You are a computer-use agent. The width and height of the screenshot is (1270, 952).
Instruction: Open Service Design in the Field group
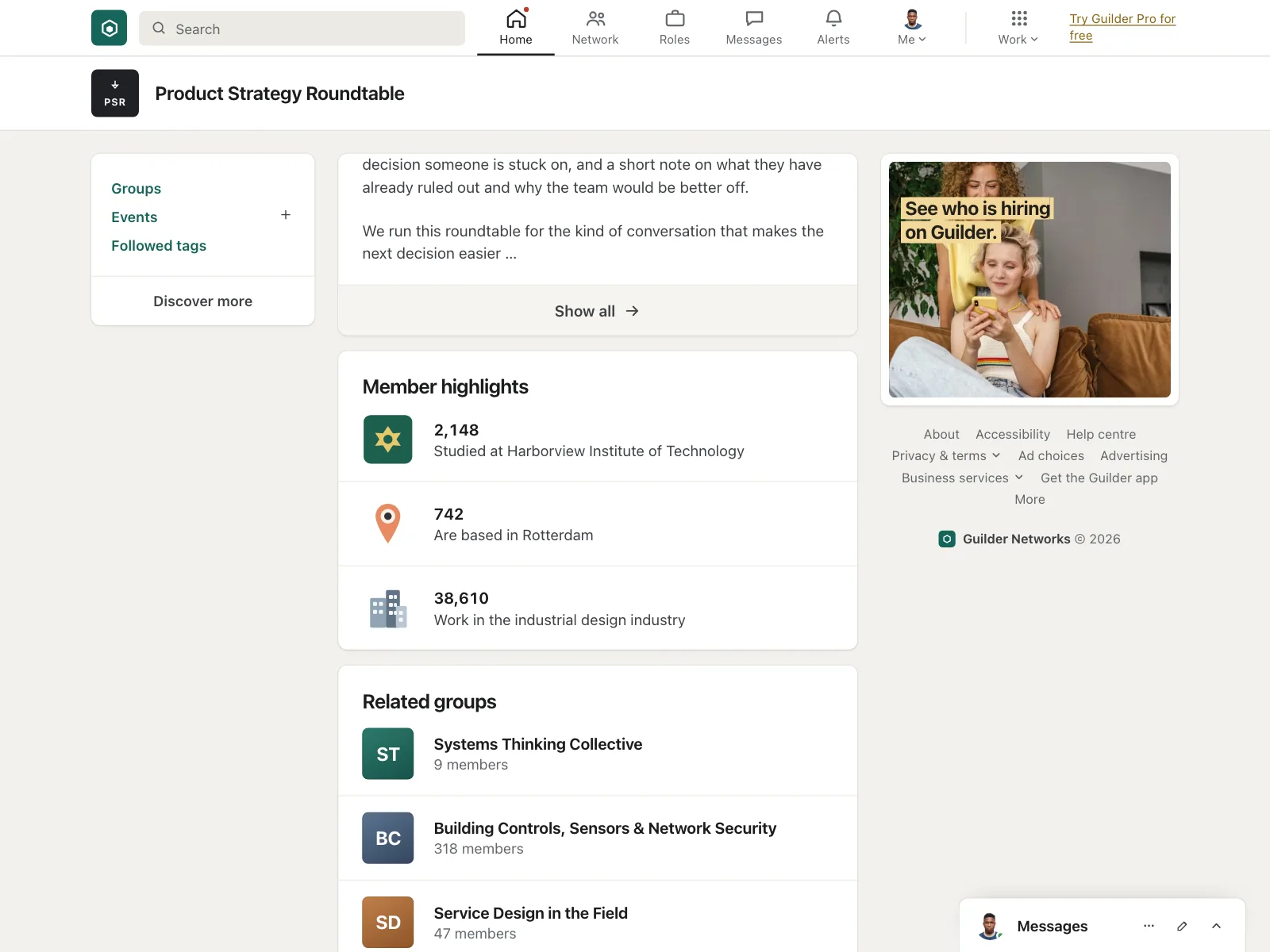pyautogui.click(x=531, y=913)
